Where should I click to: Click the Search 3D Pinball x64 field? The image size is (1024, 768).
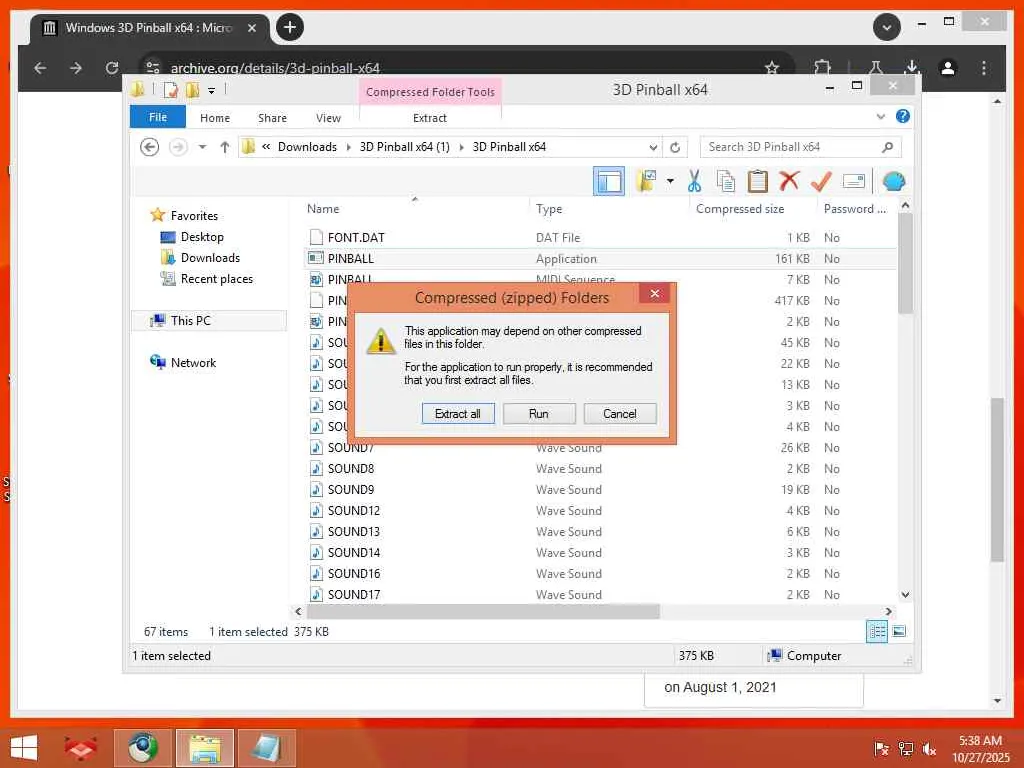[800, 147]
